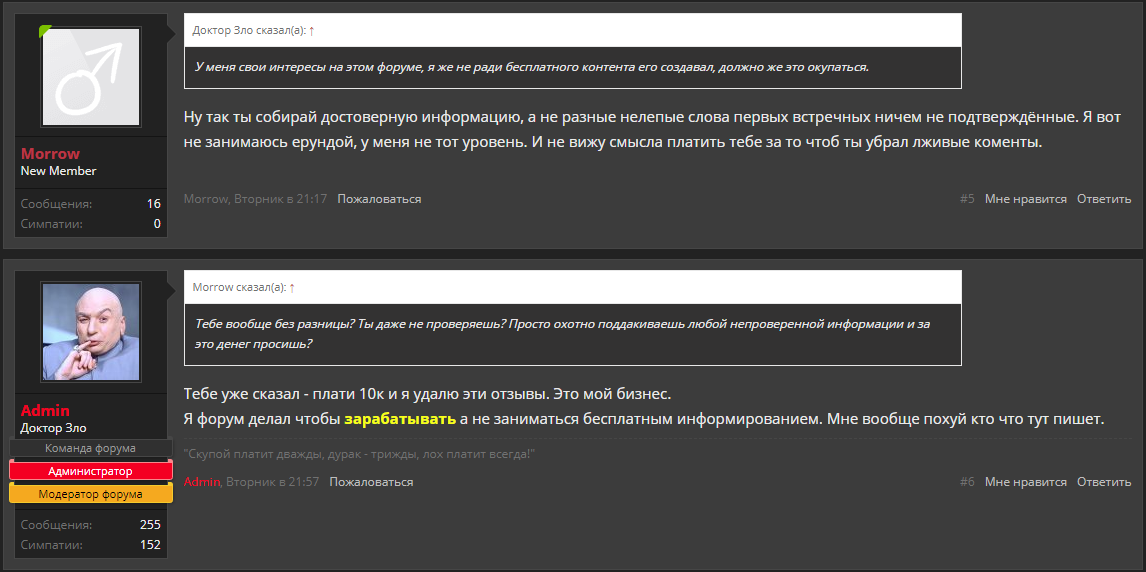Like post #5 with Мне нравится
1146x572 pixels.
coord(1025,199)
